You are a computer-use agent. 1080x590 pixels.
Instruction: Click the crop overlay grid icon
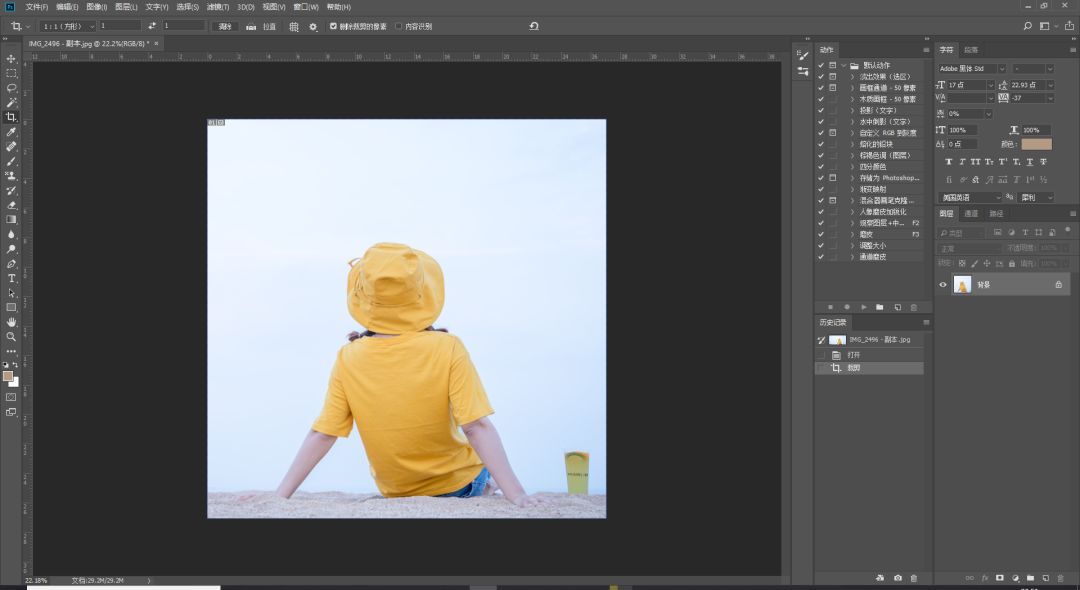pyautogui.click(x=294, y=26)
